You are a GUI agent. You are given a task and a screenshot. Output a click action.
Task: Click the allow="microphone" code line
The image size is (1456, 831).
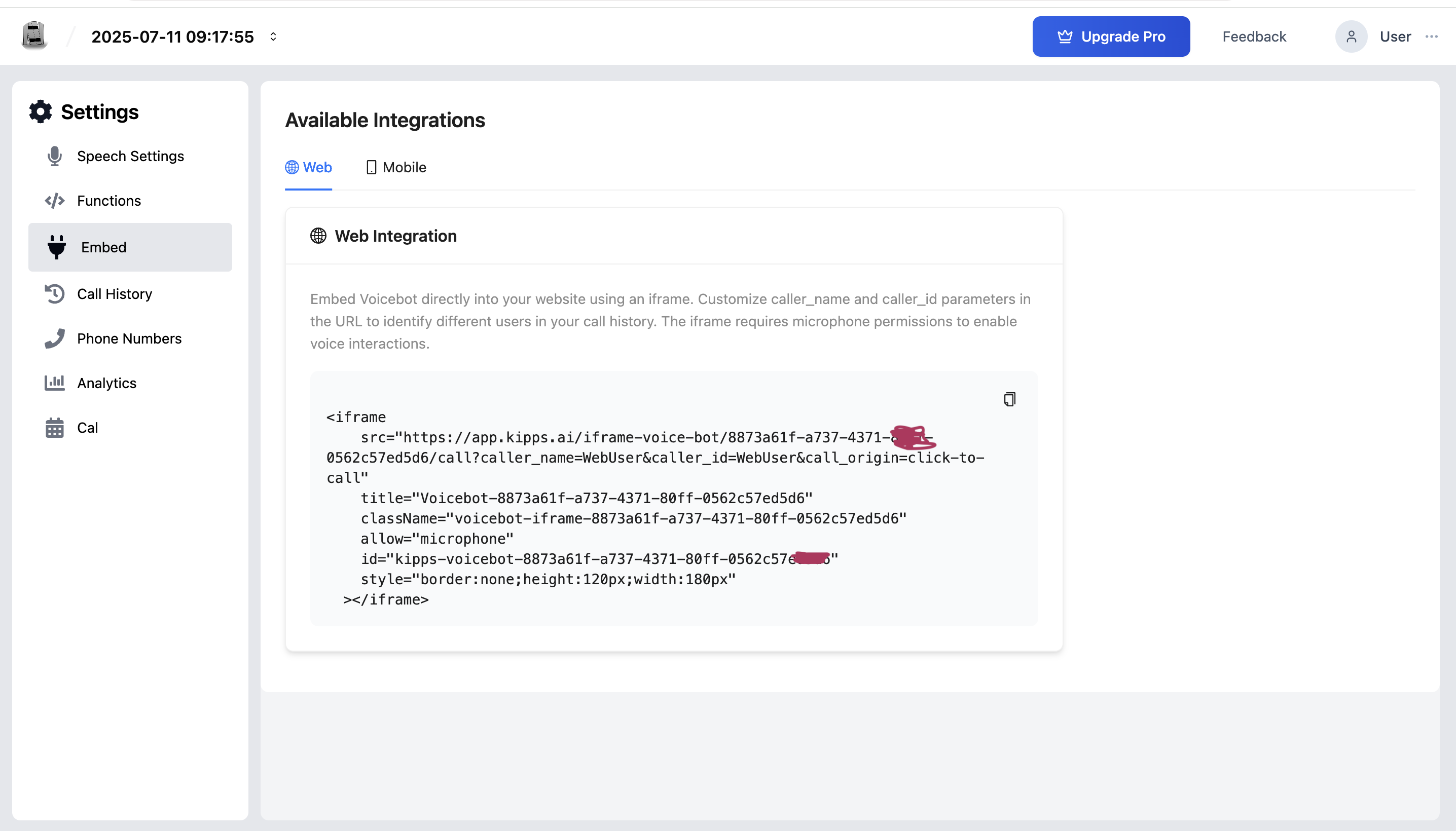(x=437, y=539)
